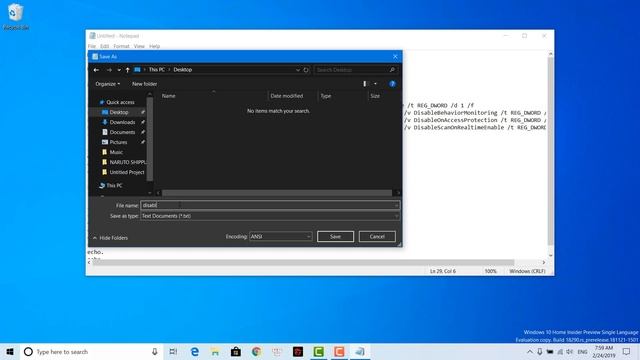Expand the address bar history dropdown
The image size is (640, 360).
click(x=298, y=70)
